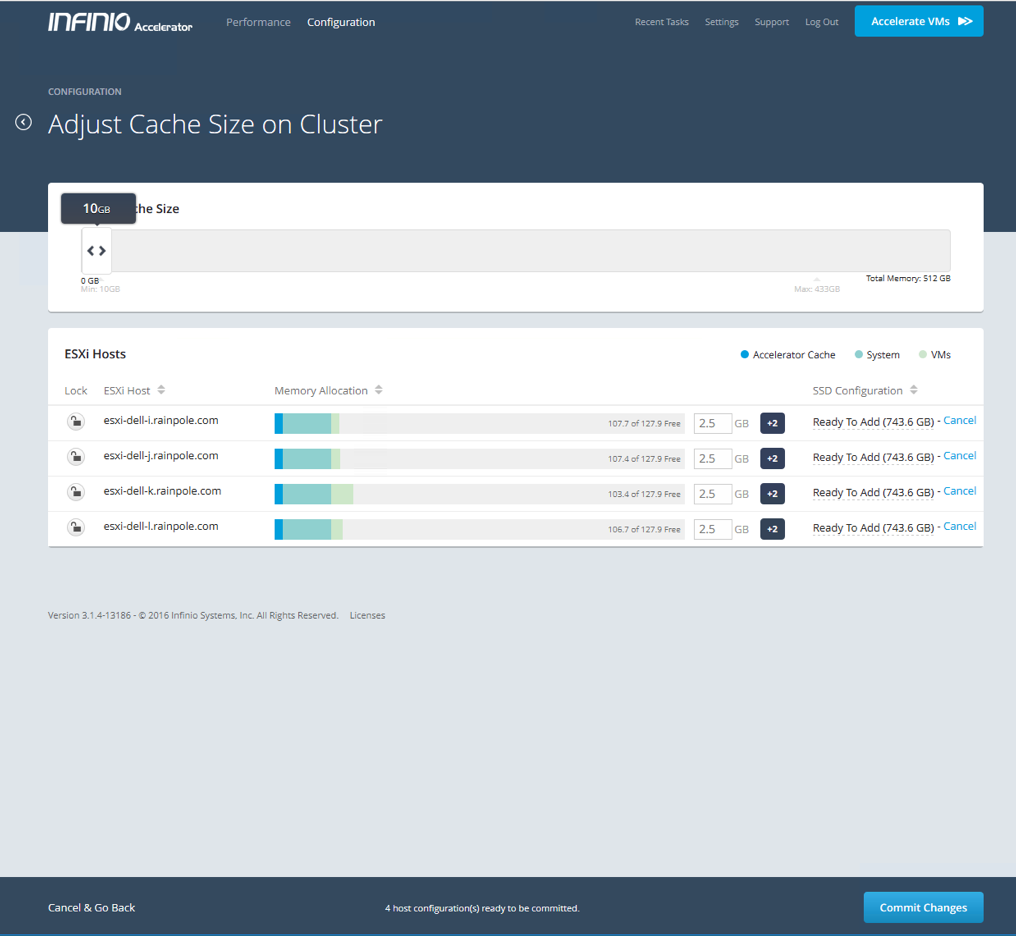This screenshot has width=1016, height=936.
Task: Sort by ESXi Host column arrows
Action: 161,390
